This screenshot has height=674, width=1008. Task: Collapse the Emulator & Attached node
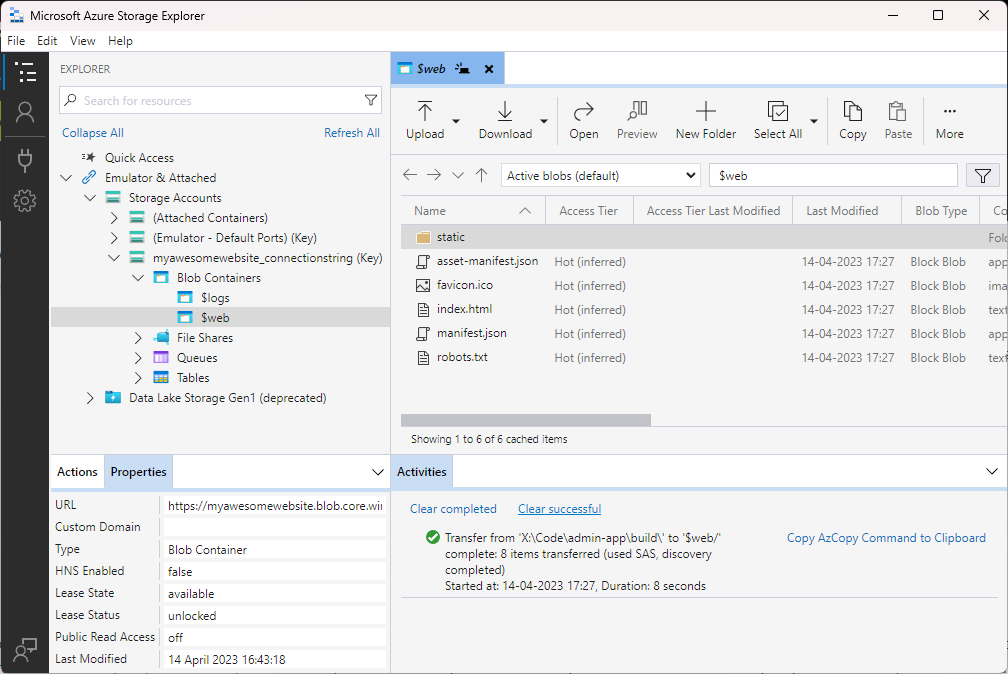(66, 178)
